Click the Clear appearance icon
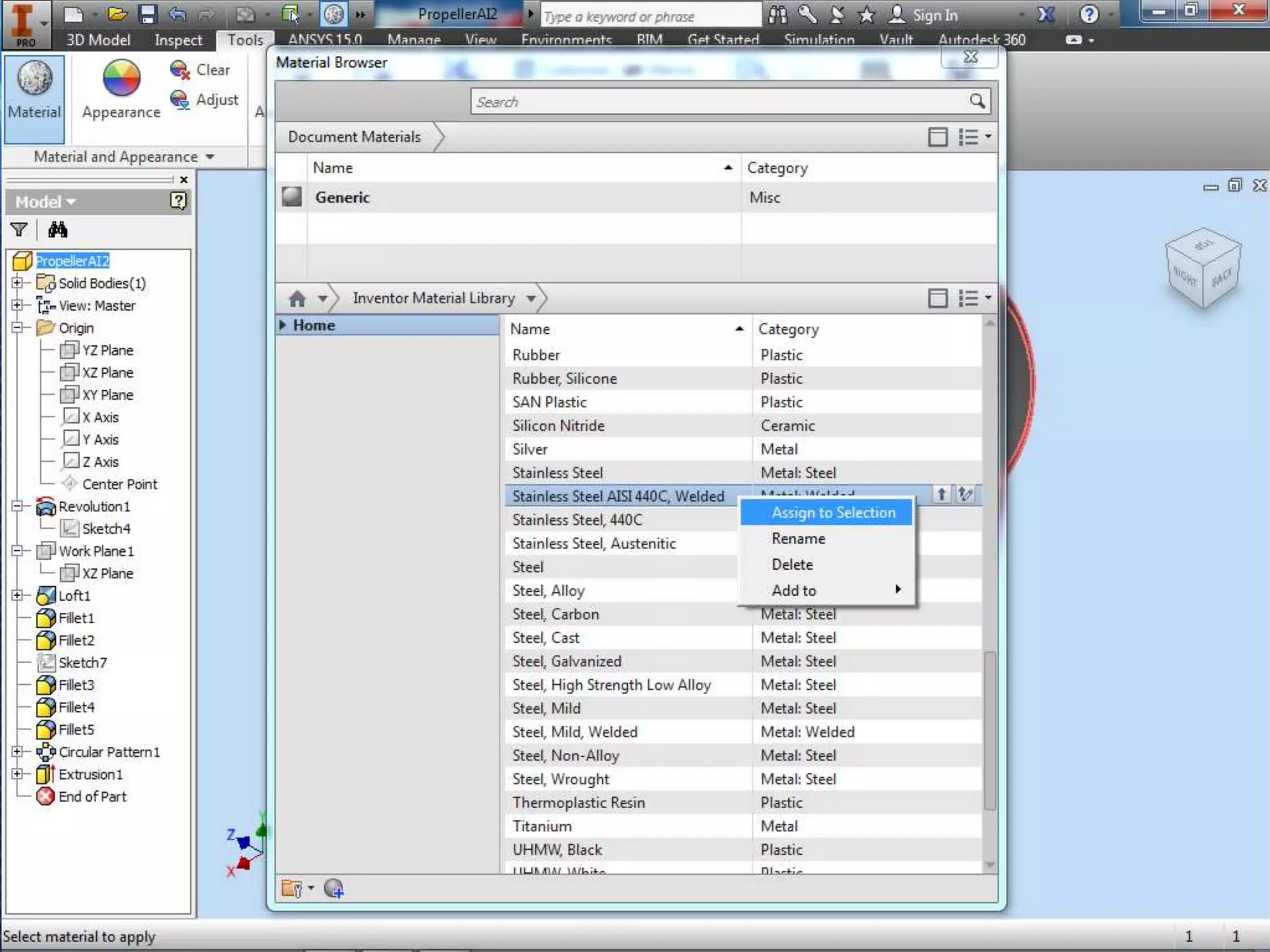Viewport: 1270px width, 952px height. click(180, 70)
